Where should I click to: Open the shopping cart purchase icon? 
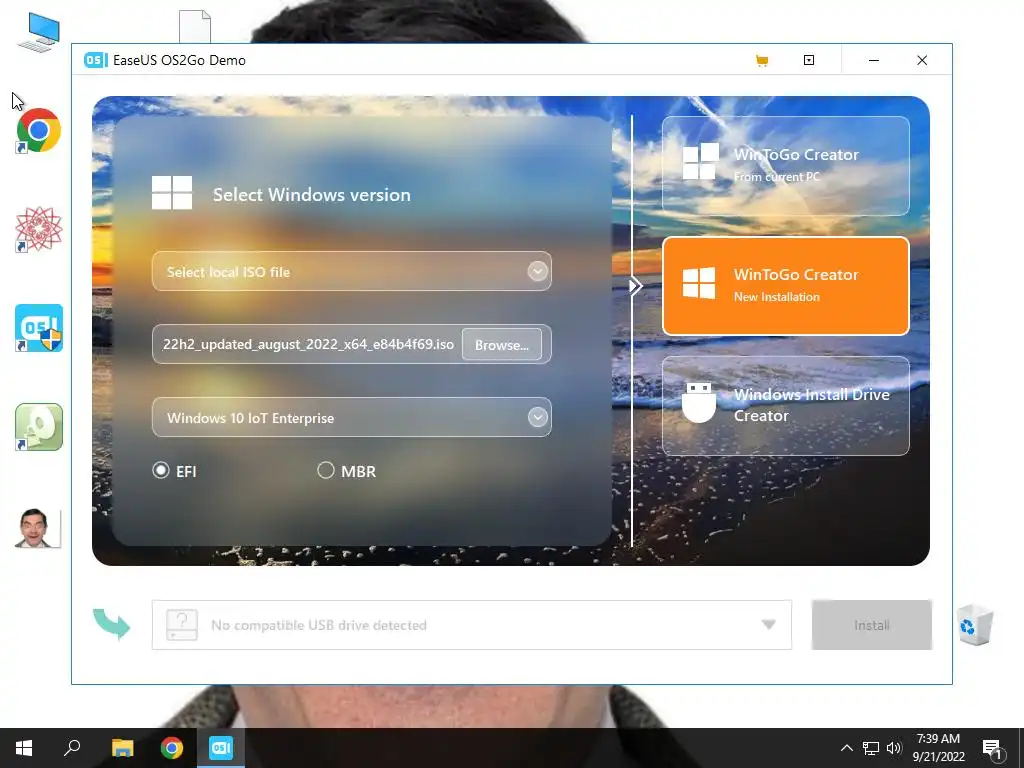click(761, 61)
